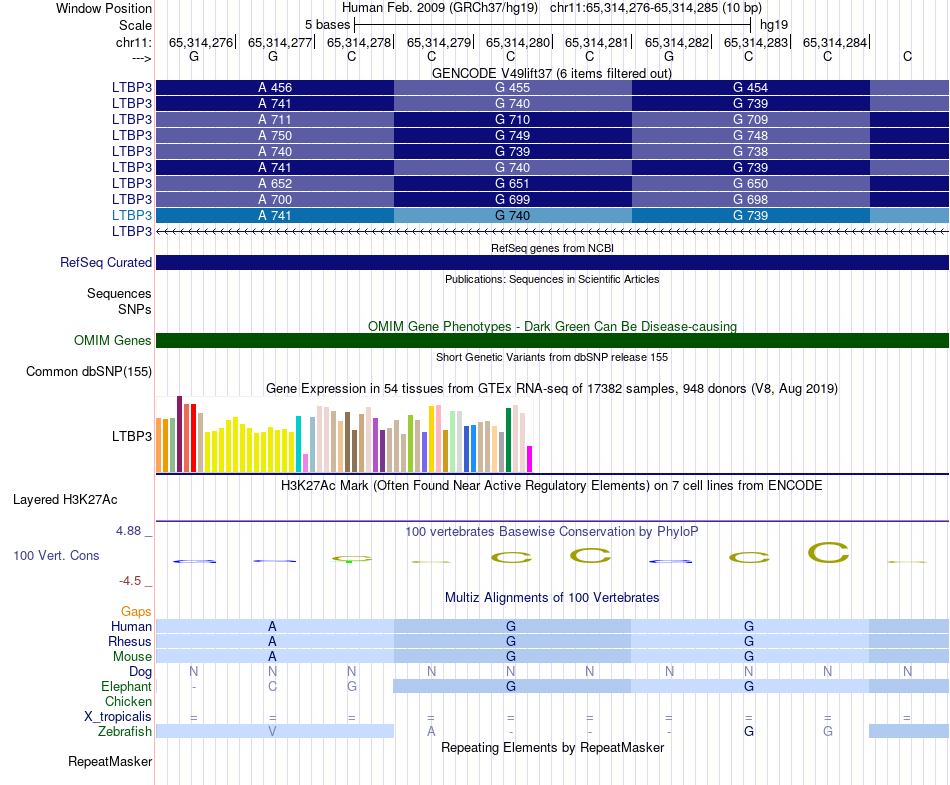Click codon cell 'G 651'
950x785 pixels.
pyautogui.click(x=513, y=184)
